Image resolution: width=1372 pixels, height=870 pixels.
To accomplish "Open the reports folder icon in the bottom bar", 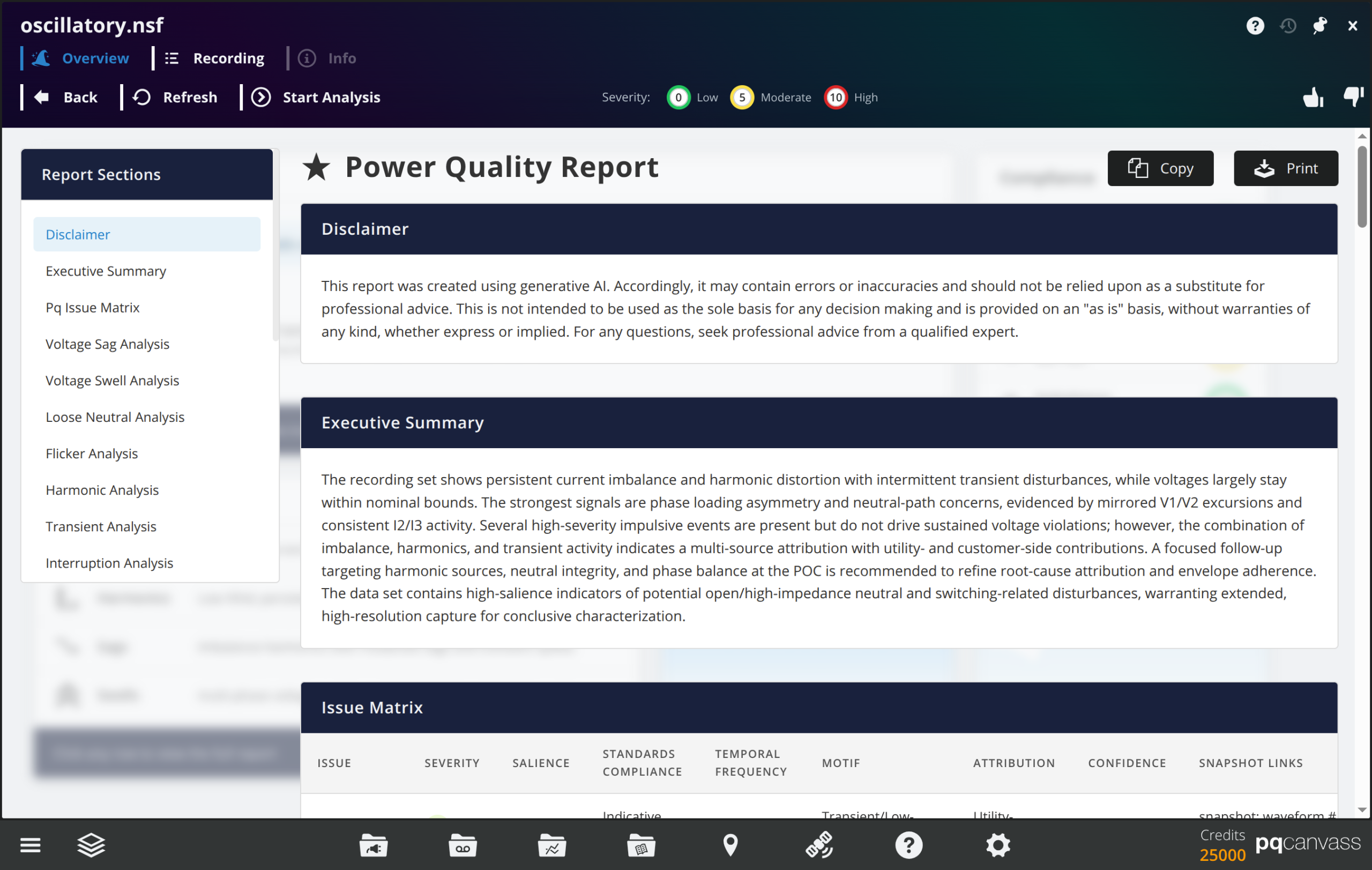I will pyautogui.click(x=640, y=845).
